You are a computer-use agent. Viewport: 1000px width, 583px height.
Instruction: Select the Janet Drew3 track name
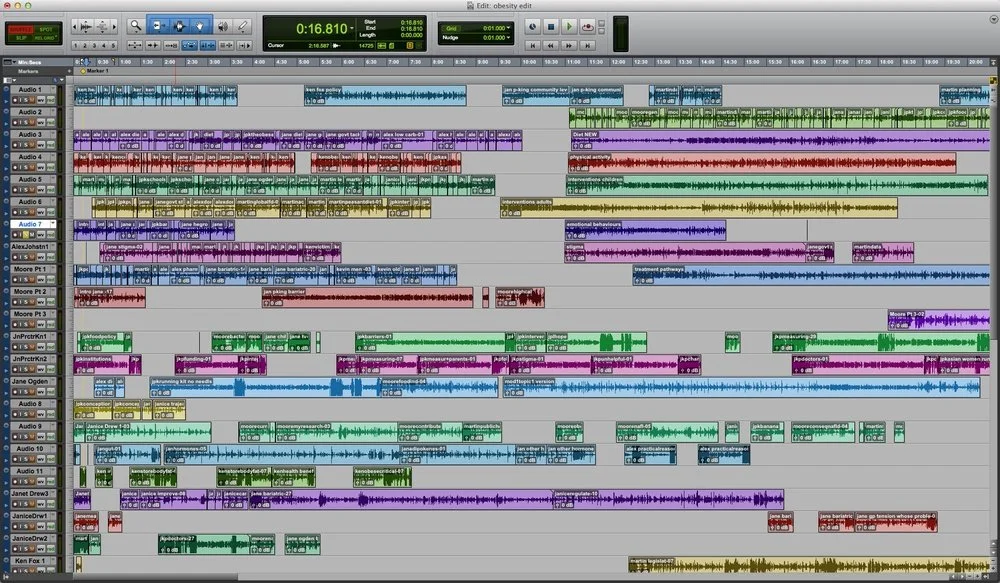[30, 494]
